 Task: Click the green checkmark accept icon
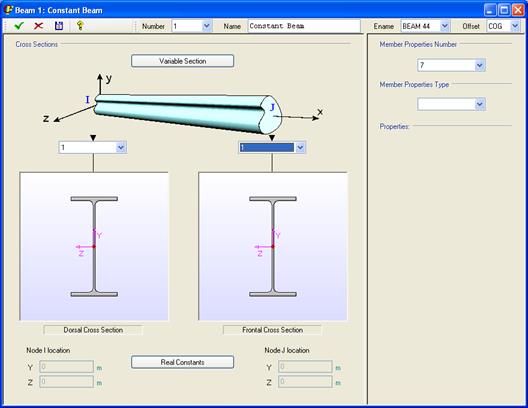click(x=19, y=26)
